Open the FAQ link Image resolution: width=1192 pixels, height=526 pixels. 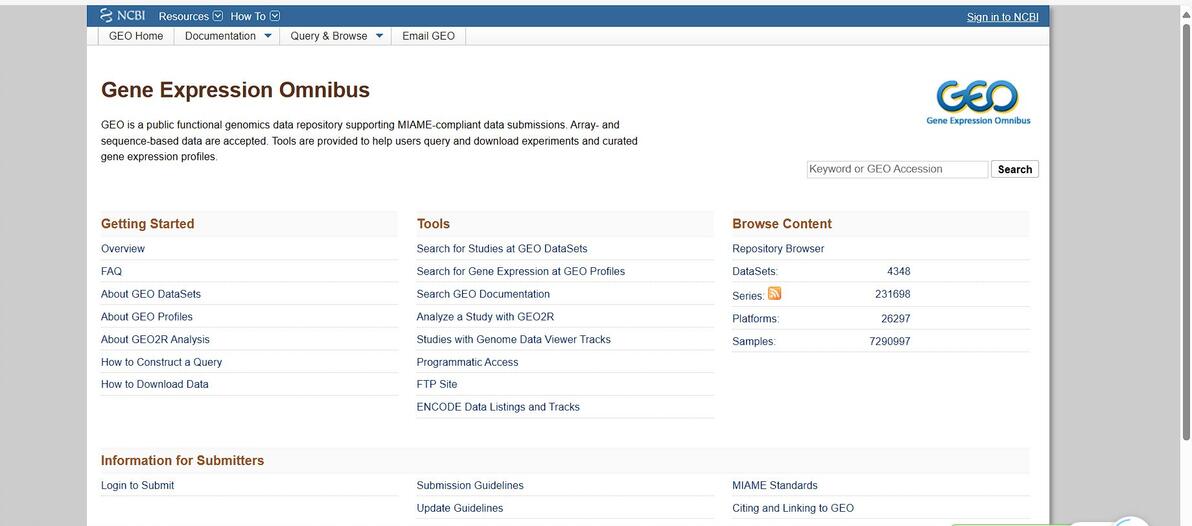pos(111,271)
